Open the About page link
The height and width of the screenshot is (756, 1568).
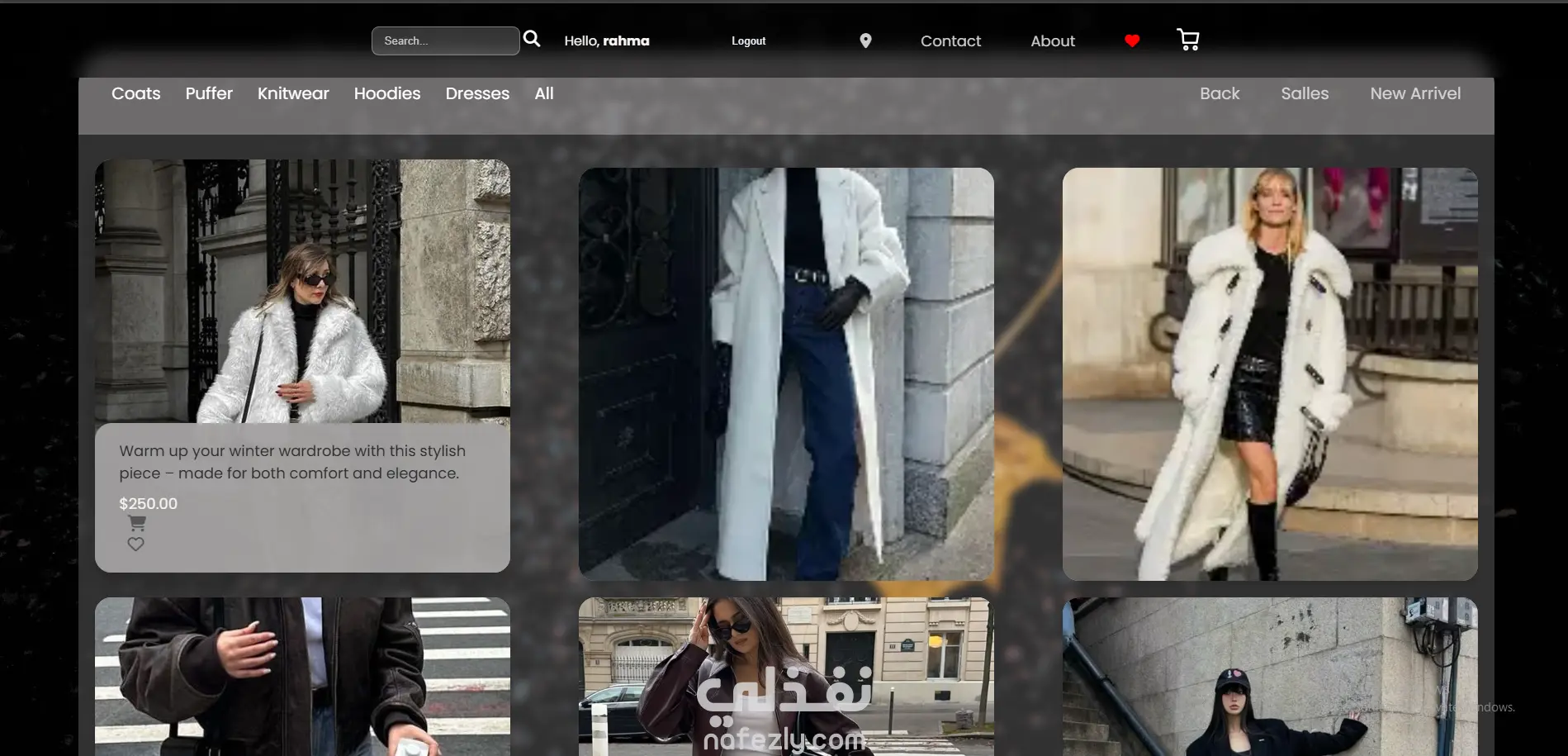click(x=1053, y=40)
